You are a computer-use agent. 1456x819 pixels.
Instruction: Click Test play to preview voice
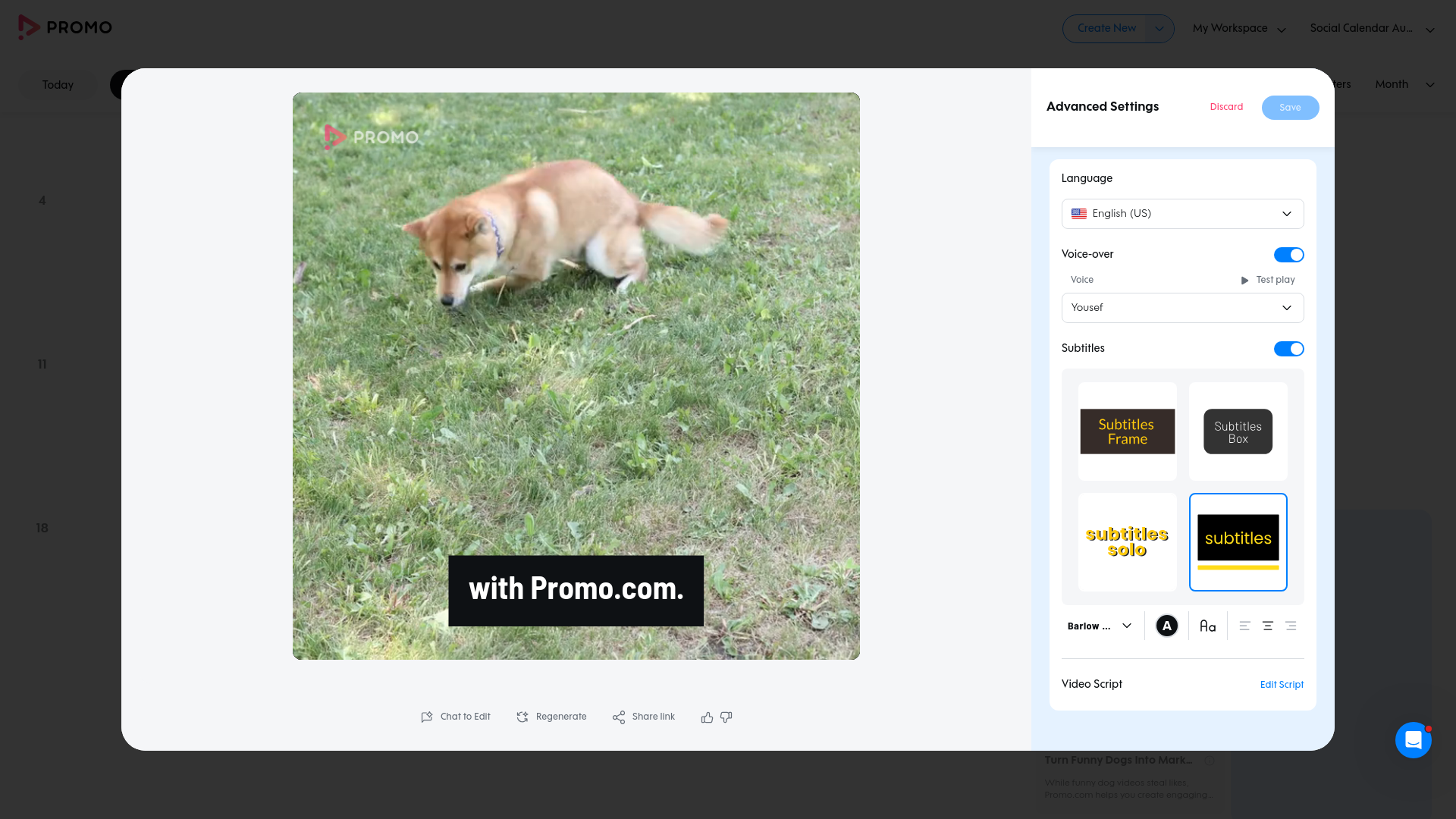(x=1267, y=280)
